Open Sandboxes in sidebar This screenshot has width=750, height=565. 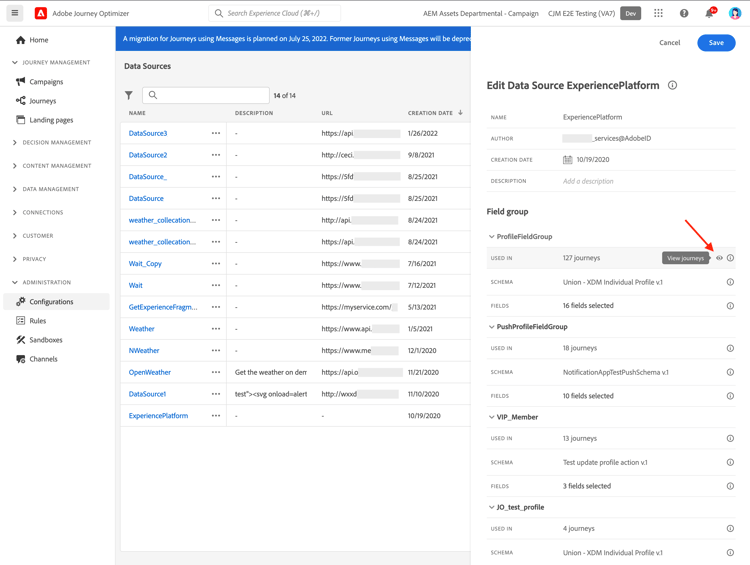pos(39,340)
